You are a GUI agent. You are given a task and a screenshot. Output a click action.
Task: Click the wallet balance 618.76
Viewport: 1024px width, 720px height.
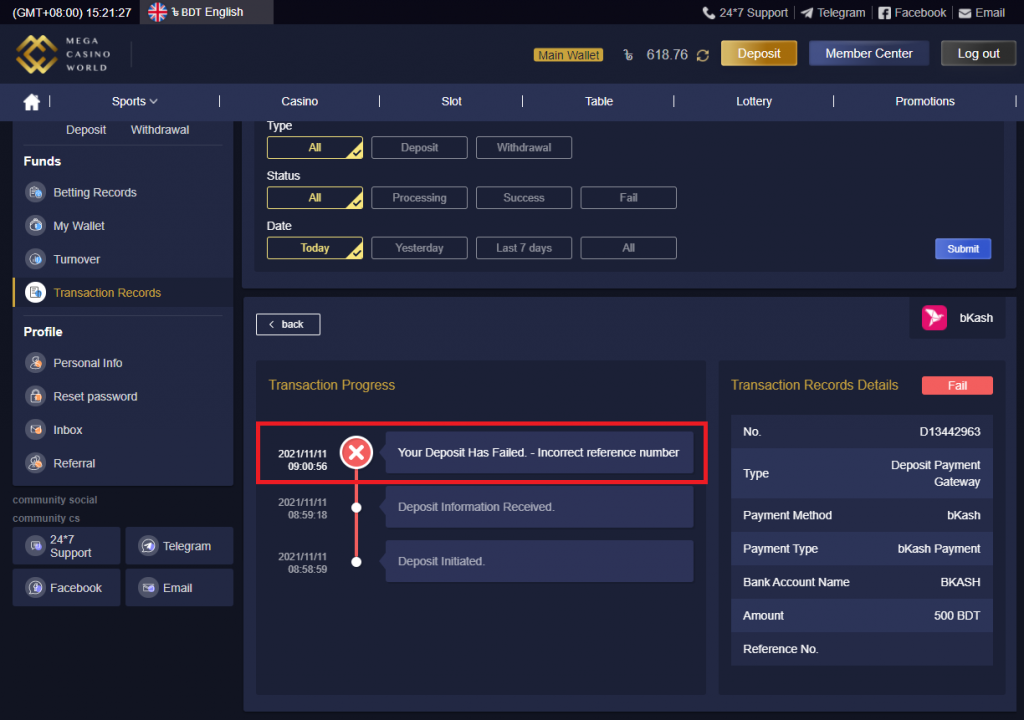[667, 55]
